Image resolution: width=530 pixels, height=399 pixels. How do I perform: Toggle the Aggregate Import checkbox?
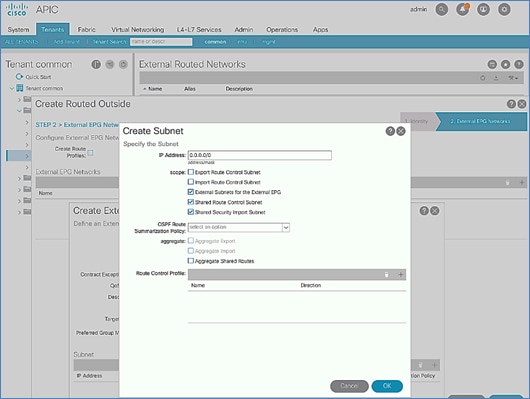191,251
